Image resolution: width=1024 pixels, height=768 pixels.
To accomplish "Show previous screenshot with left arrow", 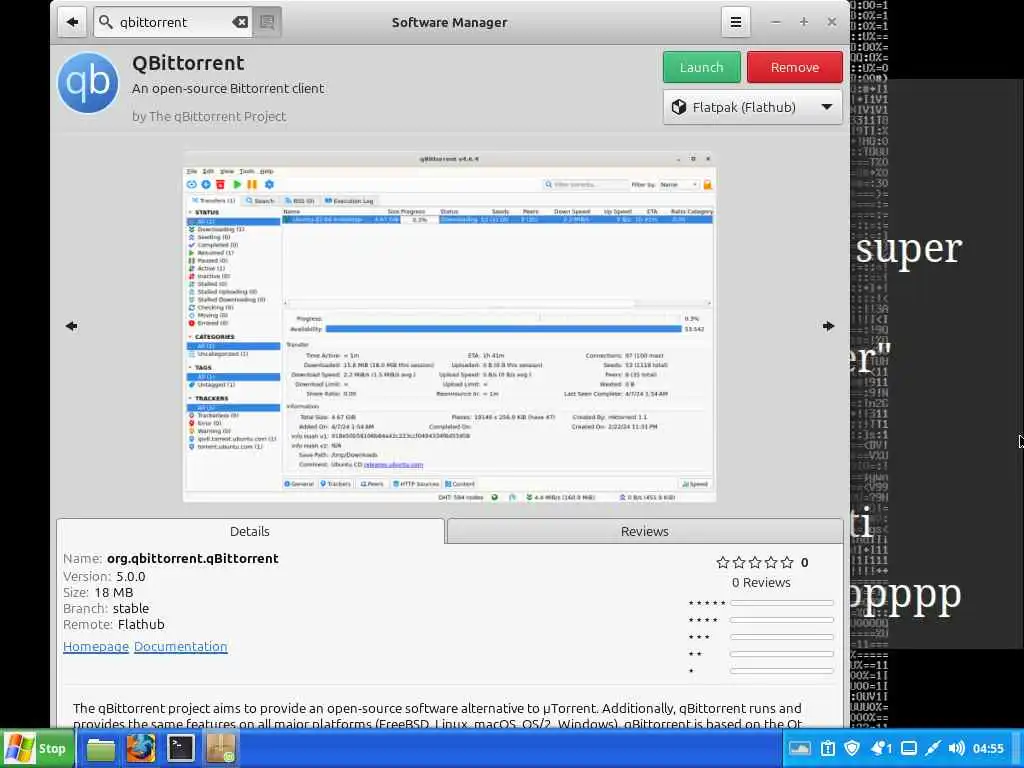I will click(71, 326).
